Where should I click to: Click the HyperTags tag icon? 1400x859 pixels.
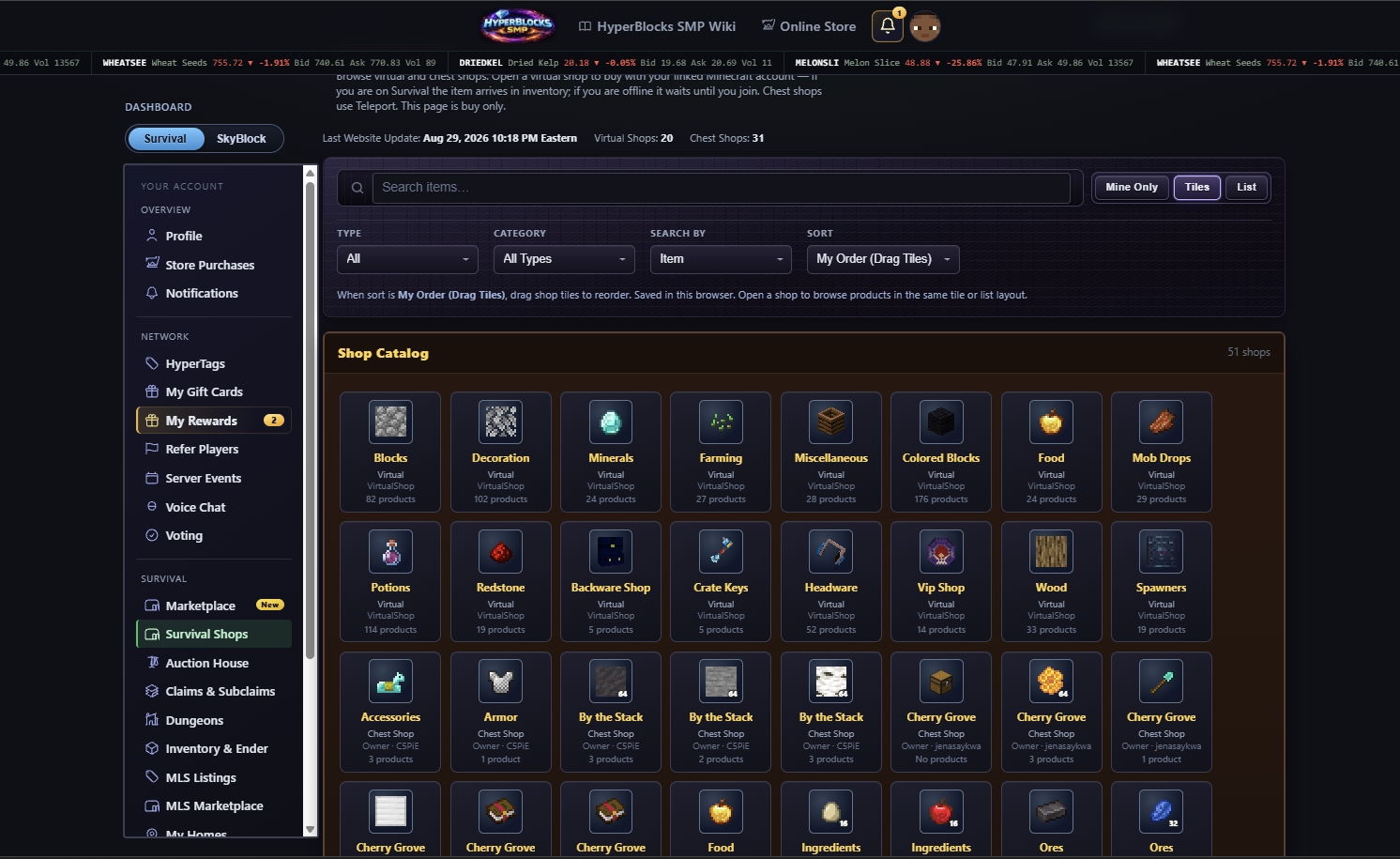(x=152, y=363)
